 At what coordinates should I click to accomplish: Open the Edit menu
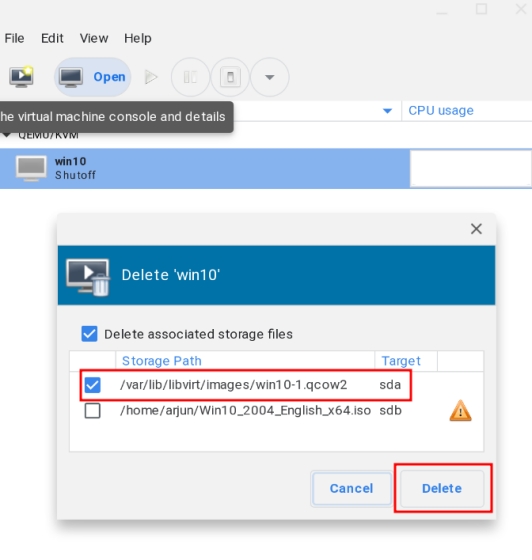coord(52,38)
